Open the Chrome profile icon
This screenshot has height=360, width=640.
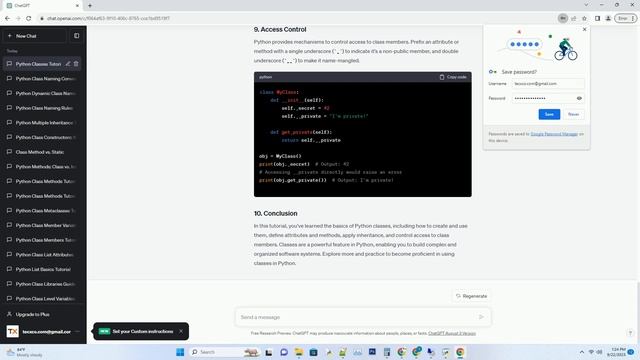[608, 18]
